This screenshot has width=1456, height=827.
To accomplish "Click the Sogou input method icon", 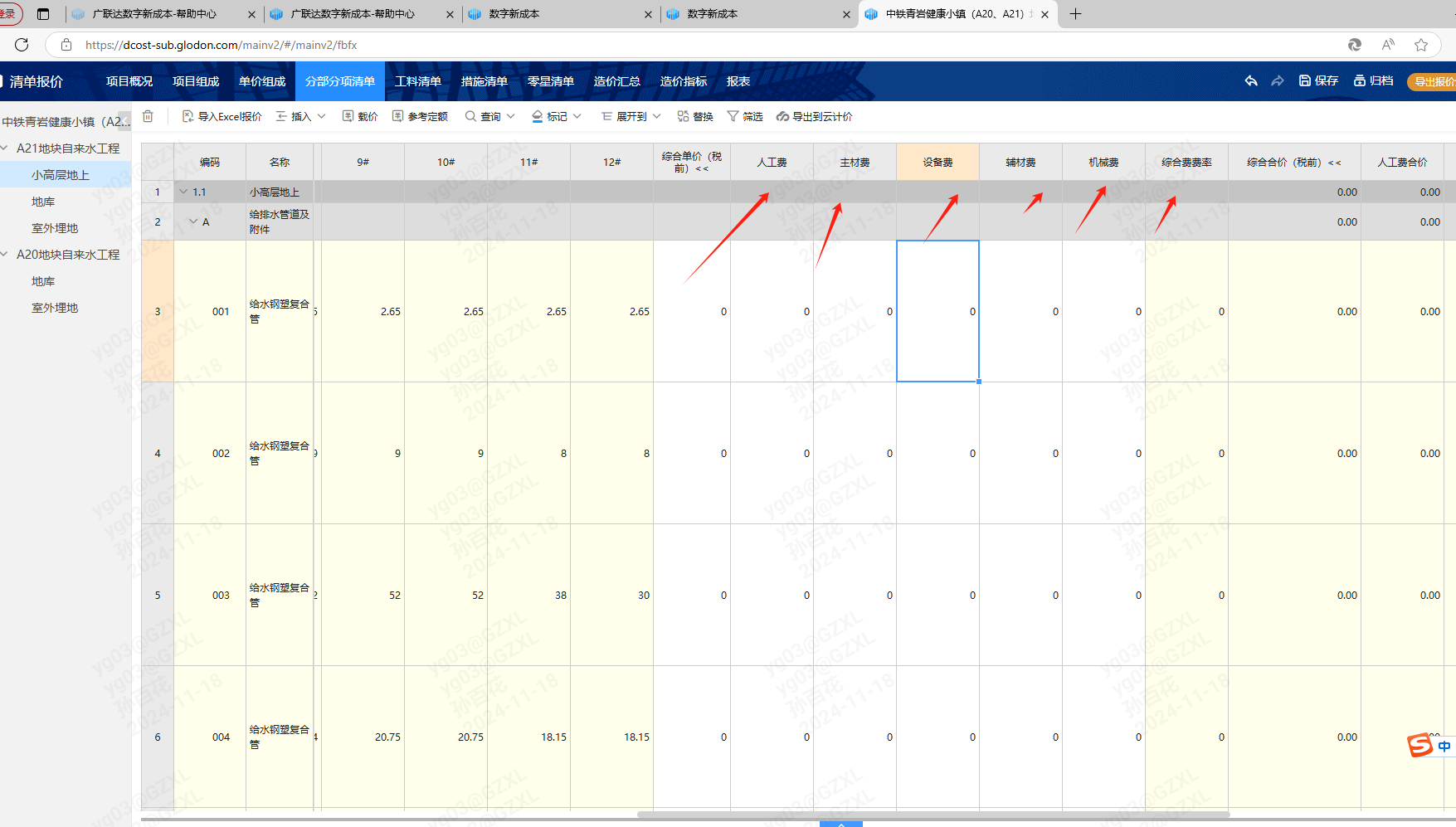I will pyautogui.click(x=1420, y=745).
